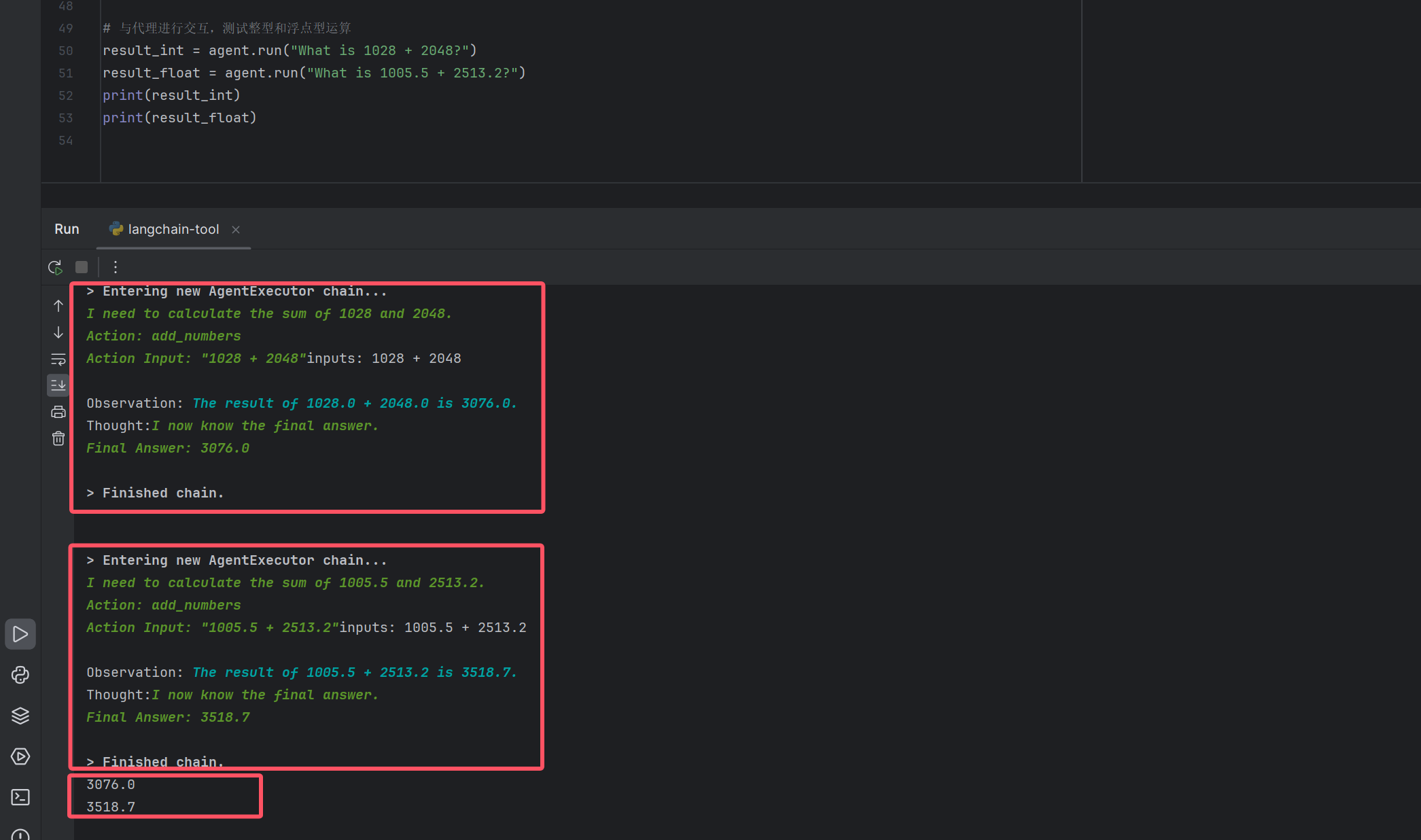Open the Run tool window sidebar button
Viewport: 1421px width, 840px height.
click(20, 634)
